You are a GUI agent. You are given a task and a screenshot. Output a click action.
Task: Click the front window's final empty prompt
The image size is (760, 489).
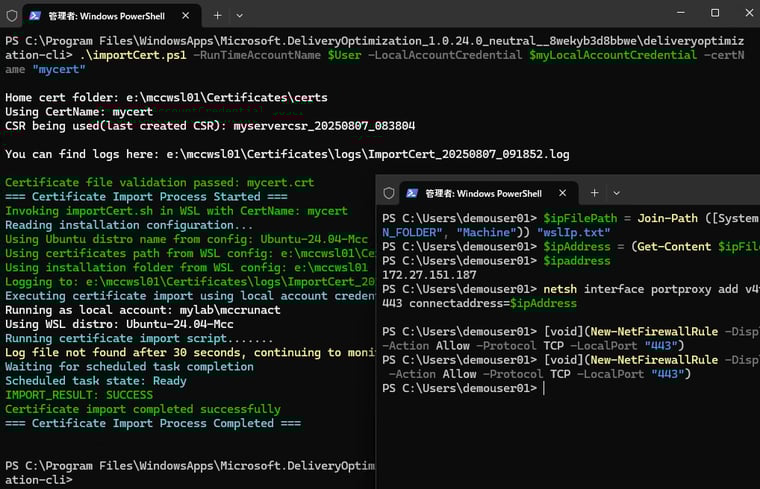point(463,388)
